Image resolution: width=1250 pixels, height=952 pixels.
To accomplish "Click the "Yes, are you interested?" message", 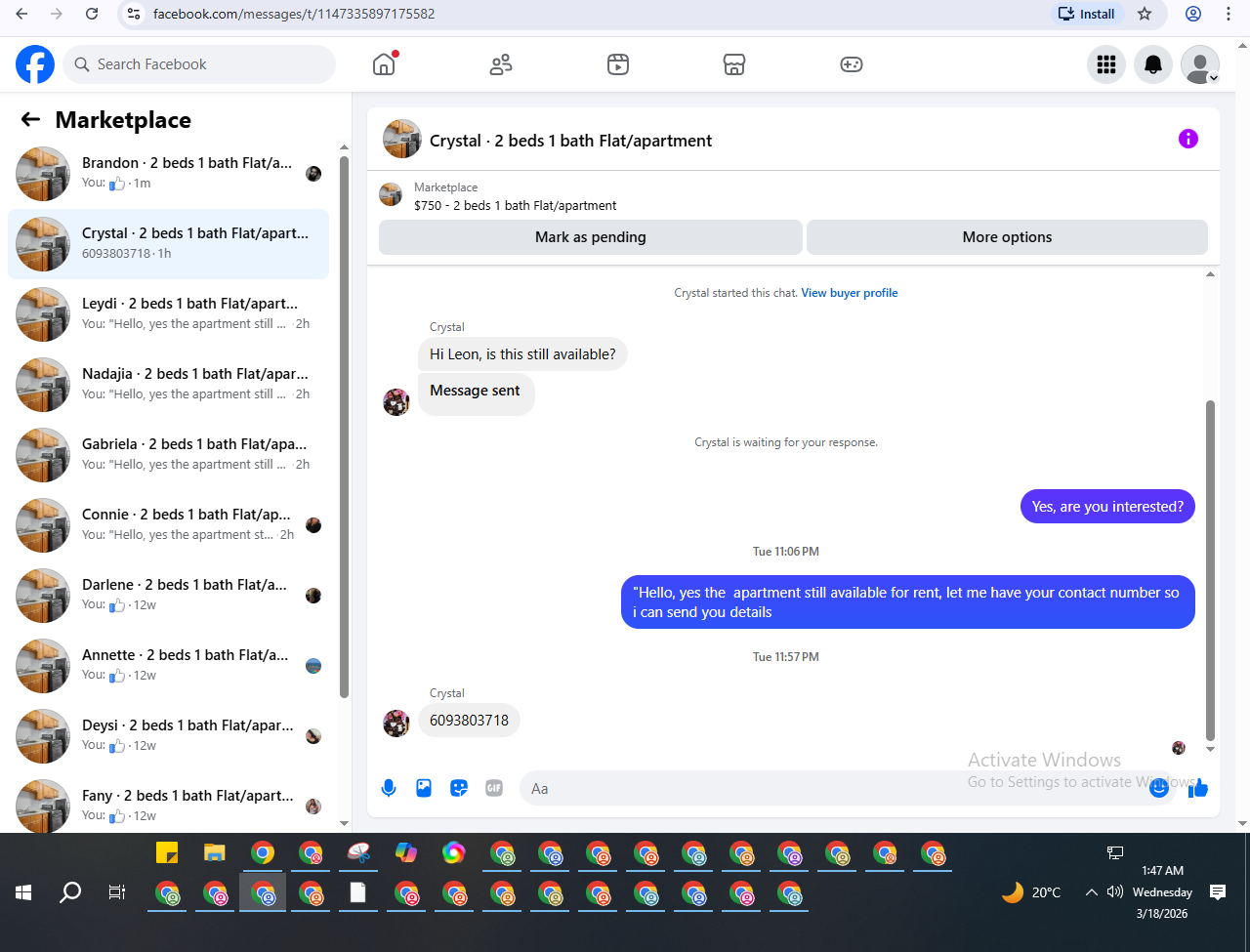I will pyautogui.click(x=1107, y=507).
